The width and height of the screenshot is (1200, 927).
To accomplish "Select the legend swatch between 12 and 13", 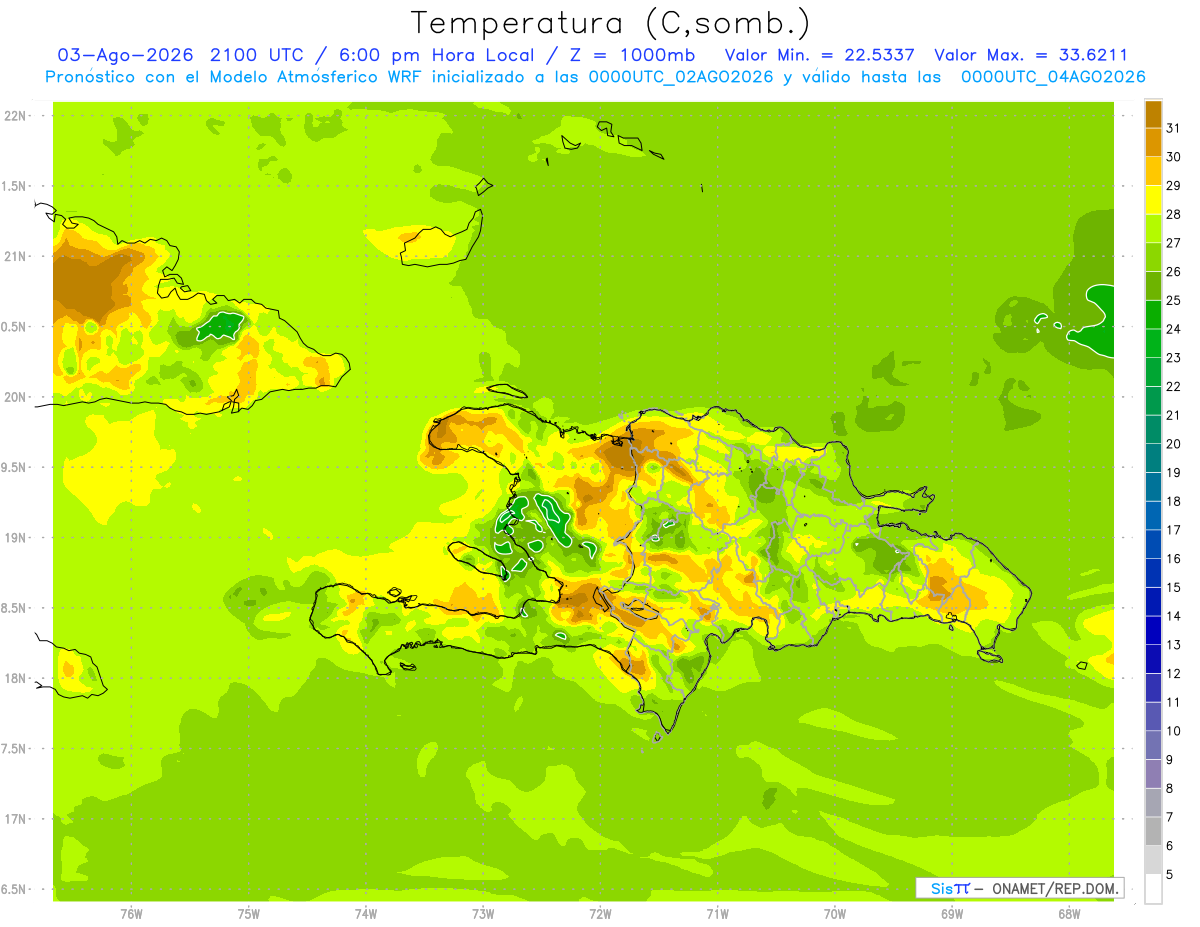I will (1153, 659).
